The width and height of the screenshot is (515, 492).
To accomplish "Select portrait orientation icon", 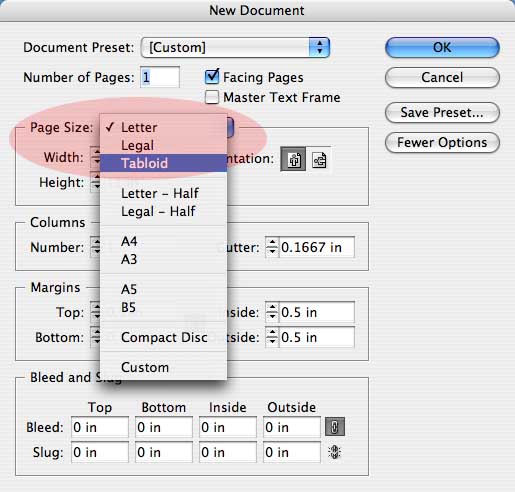I will pos(293,159).
